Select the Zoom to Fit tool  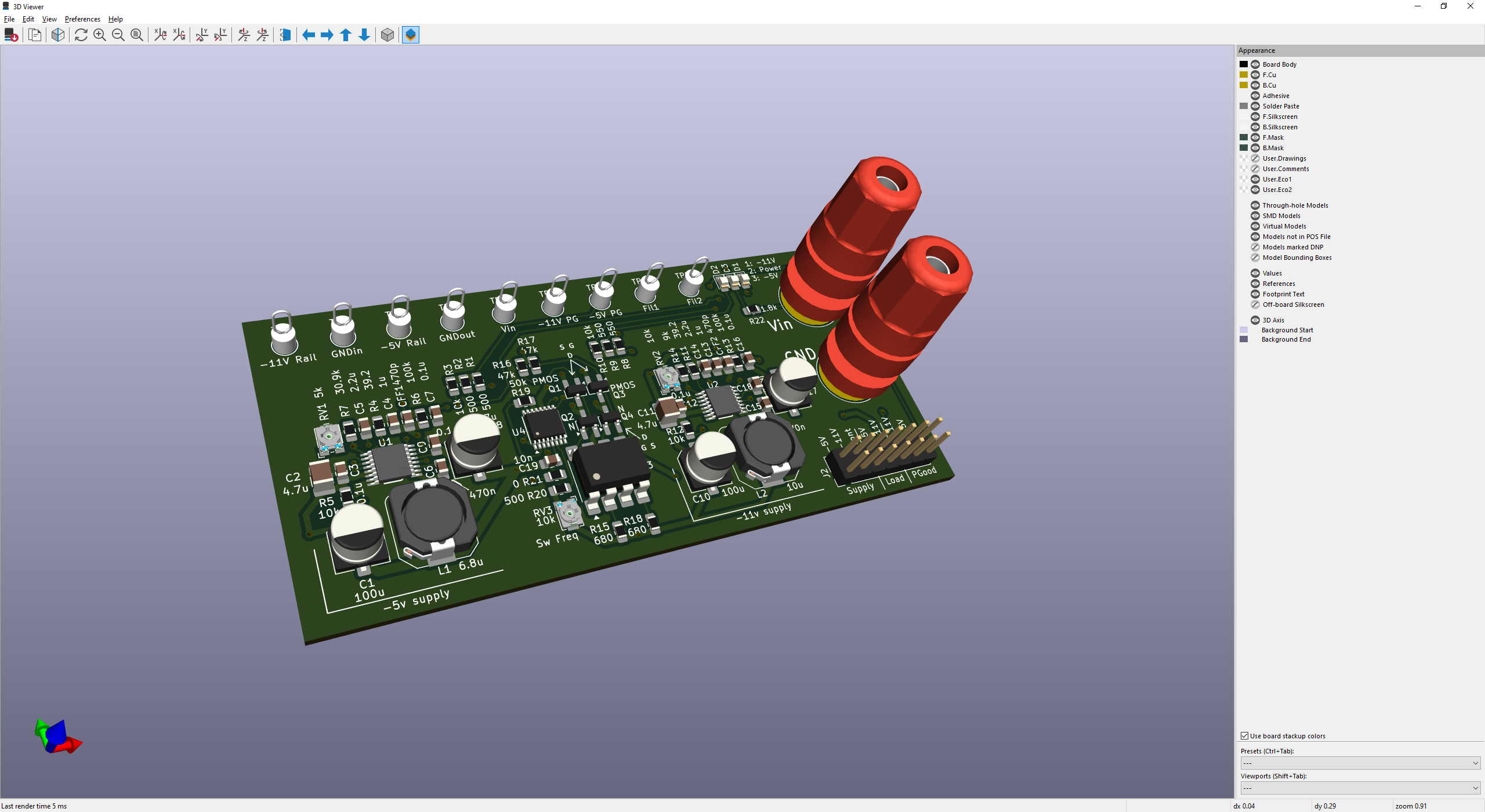137,35
